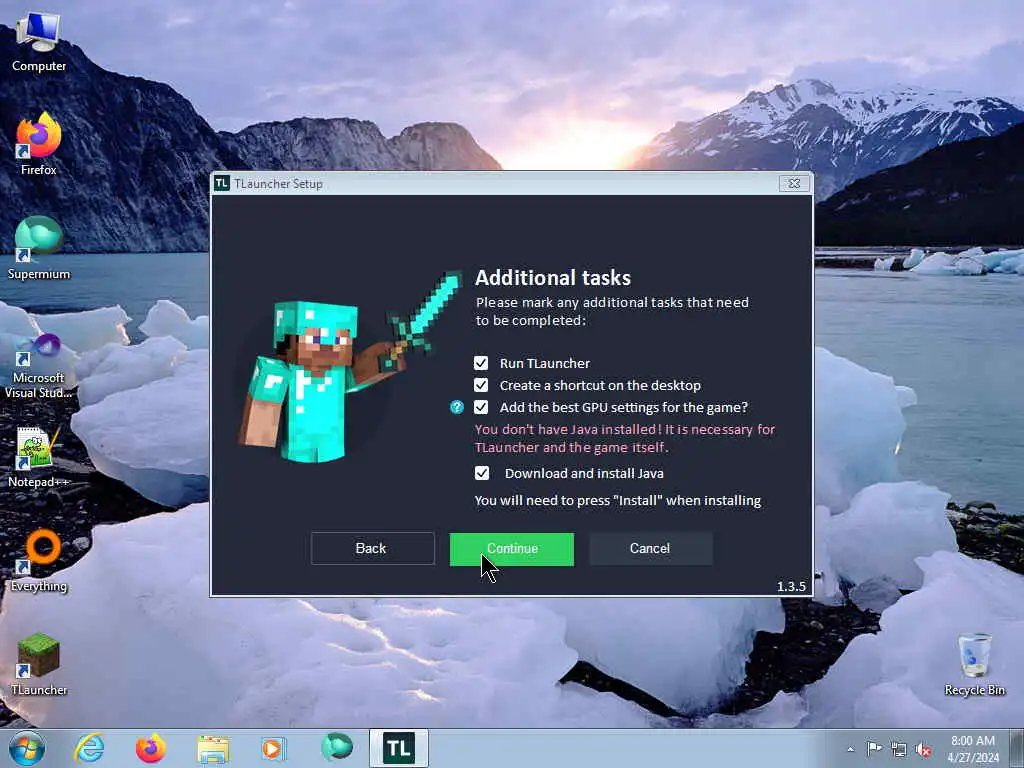Click the blue help question mark icon
1024x768 pixels.
tap(457, 408)
